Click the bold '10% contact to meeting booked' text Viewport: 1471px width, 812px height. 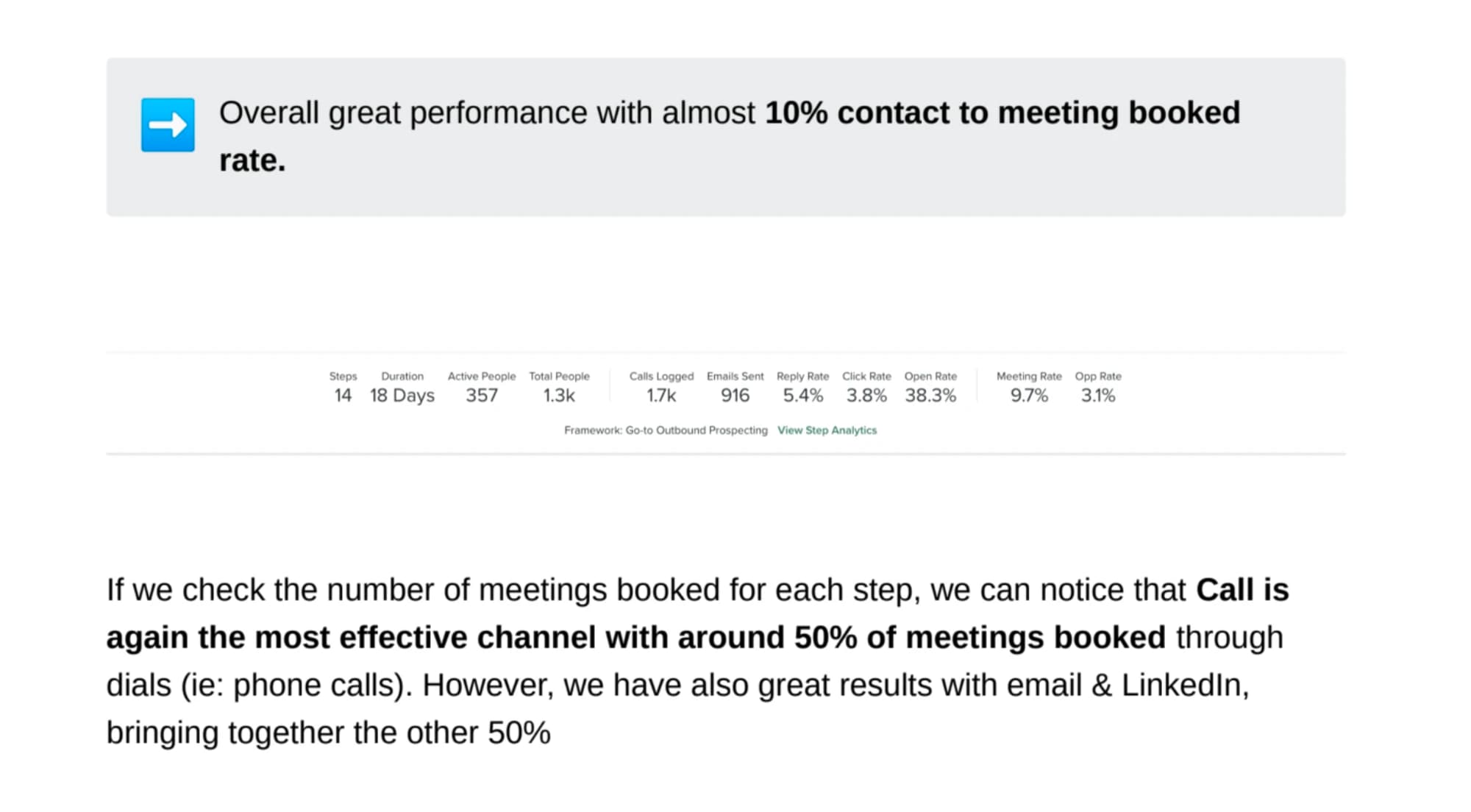pyautogui.click(x=1002, y=113)
